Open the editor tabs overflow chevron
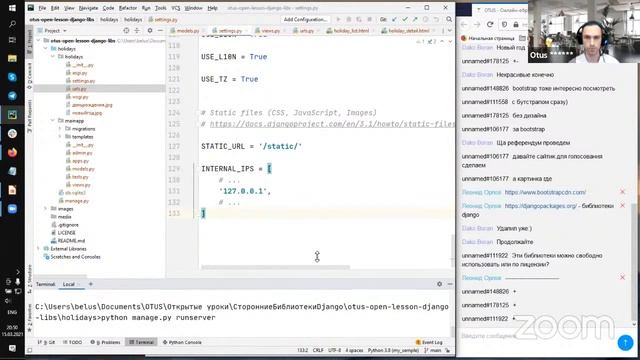Screen dimensions: 640x360 [x=450, y=31]
